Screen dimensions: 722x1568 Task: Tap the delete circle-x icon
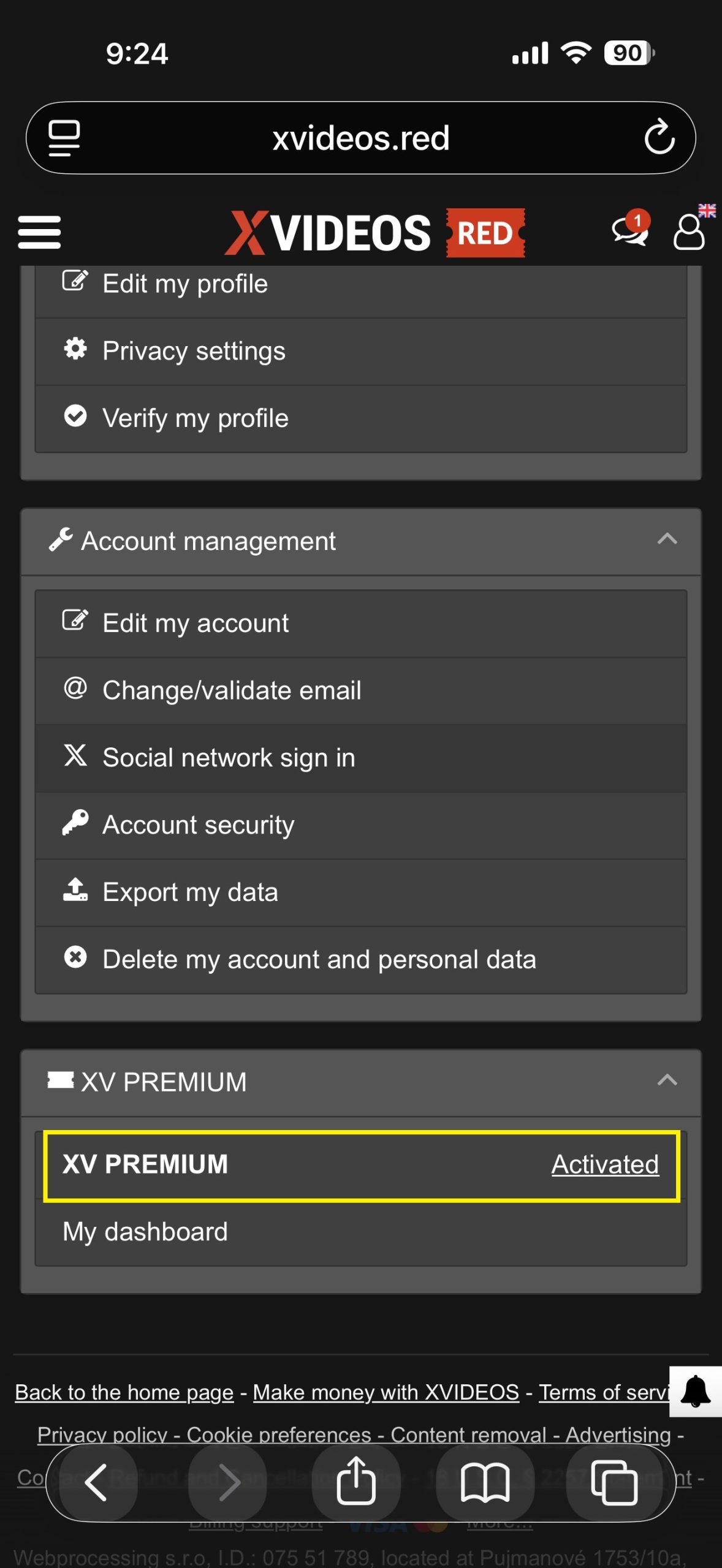point(75,957)
